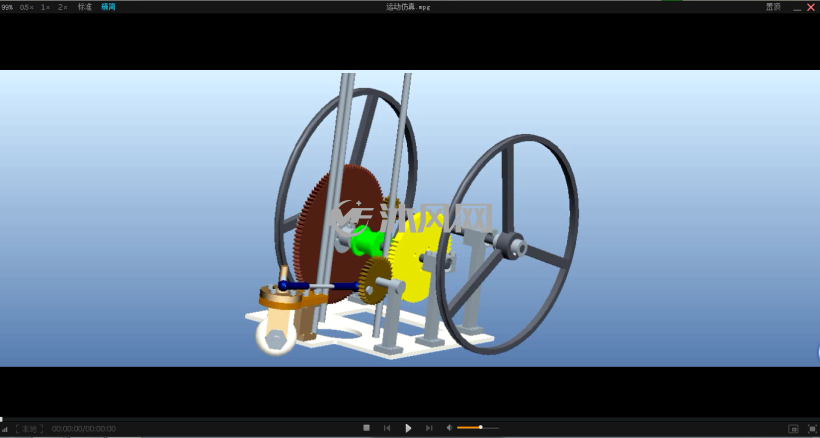Set playback speed to 2×

tap(63, 7)
